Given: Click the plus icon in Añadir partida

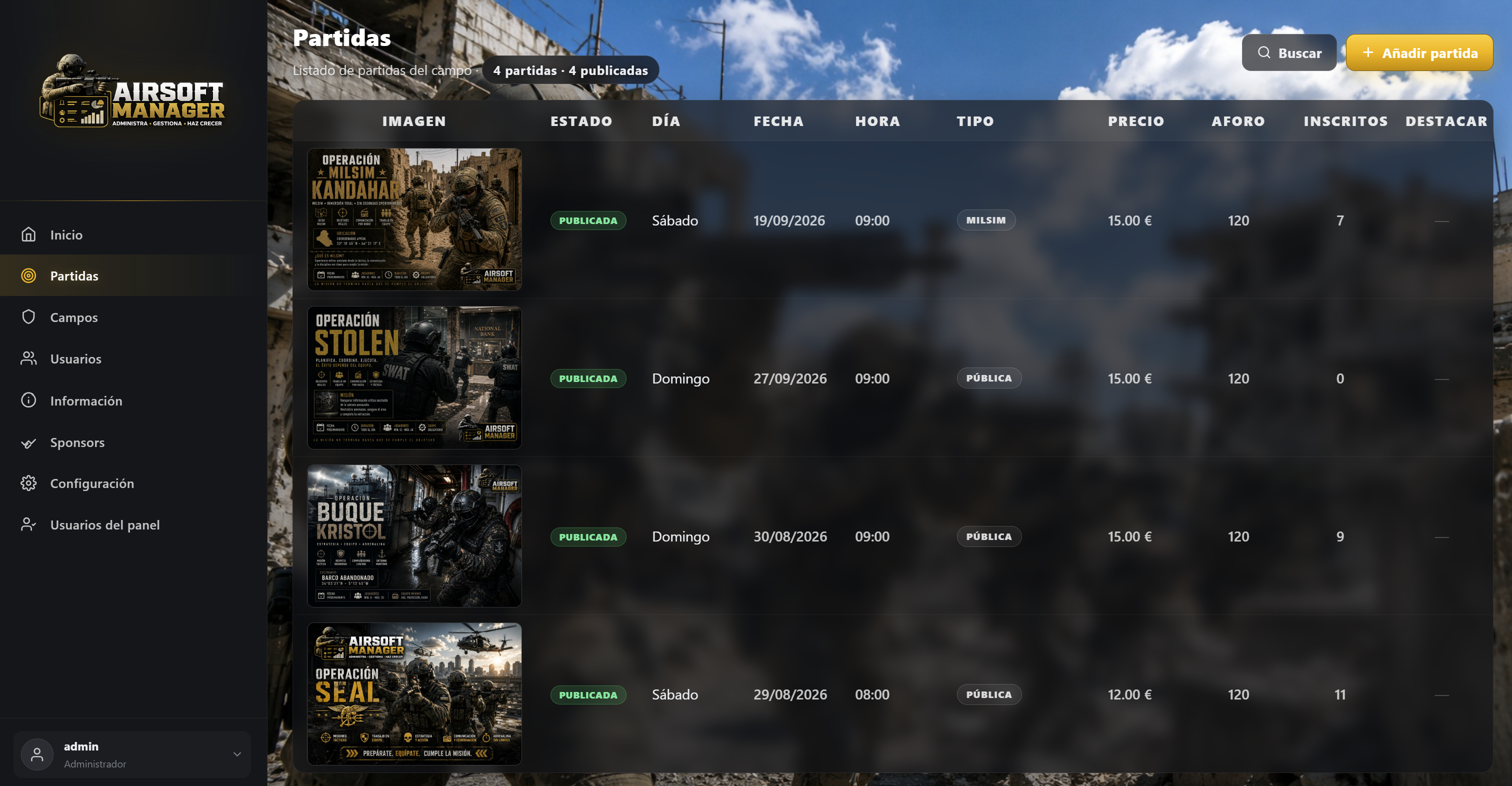Looking at the screenshot, I should [x=1368, y=53].
